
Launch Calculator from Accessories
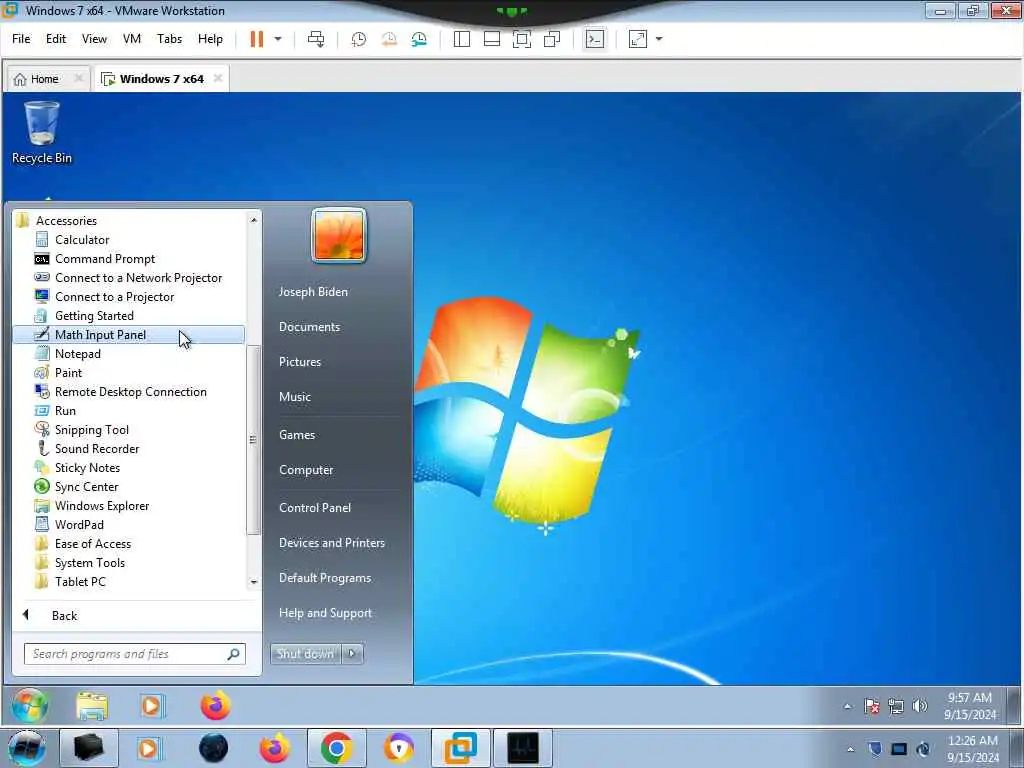tap(82, 240)
